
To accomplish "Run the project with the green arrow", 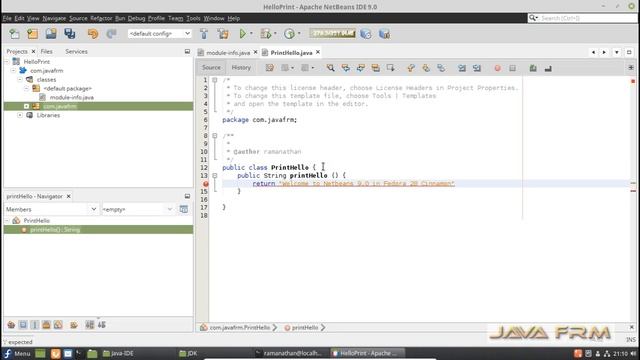I will pyautogui.click(x=242, y=34).
